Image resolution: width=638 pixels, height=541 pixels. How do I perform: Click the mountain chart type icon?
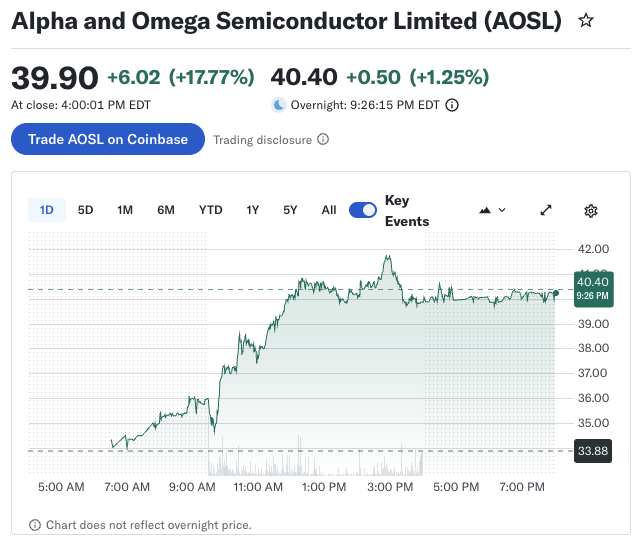tap(485, 210)
